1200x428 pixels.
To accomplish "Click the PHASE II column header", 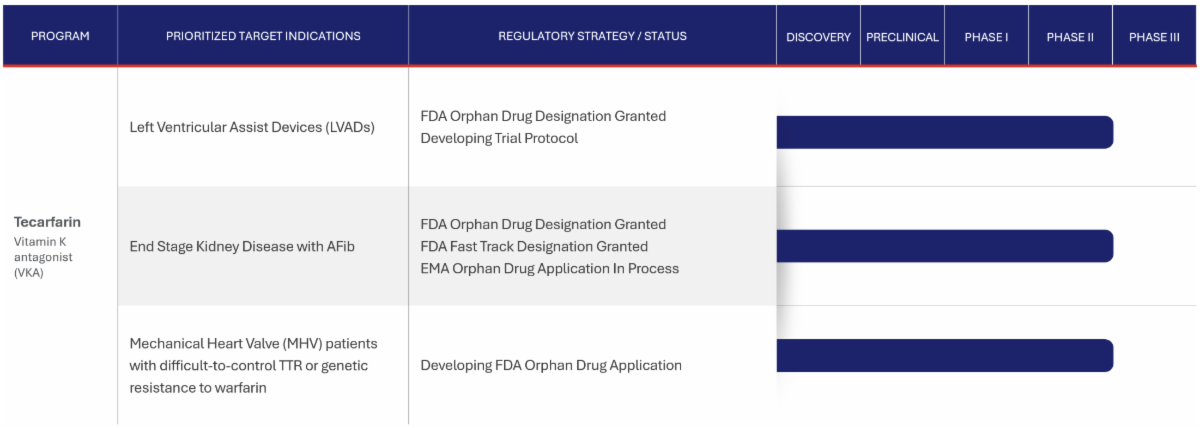I will (1070, 37).
